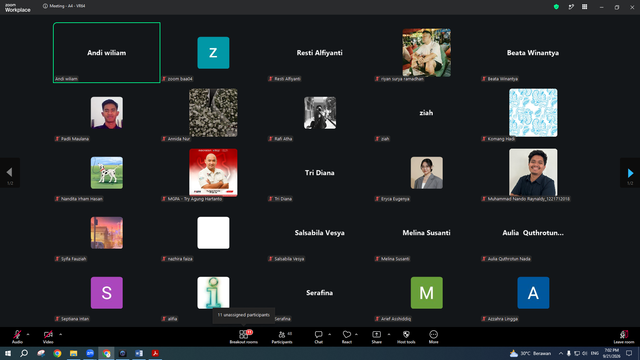Select Annida Nur profile picture
Screen dimensions: 640x360
(x=213, y=113)
